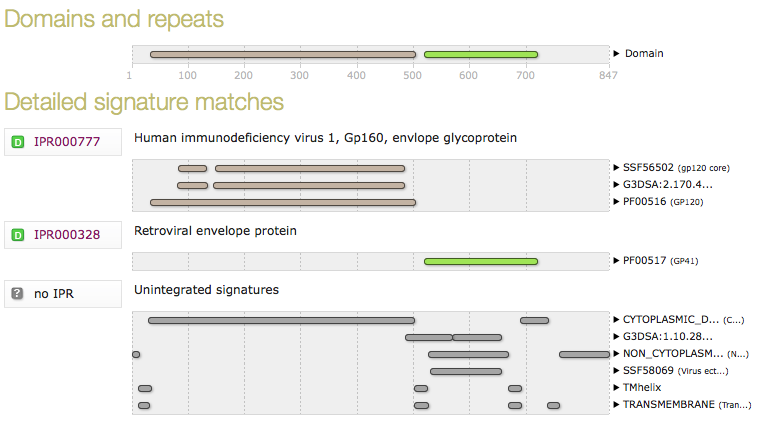
Task: Click the G3DSA:1.10.28 signature label
Action: click(667, 337)
